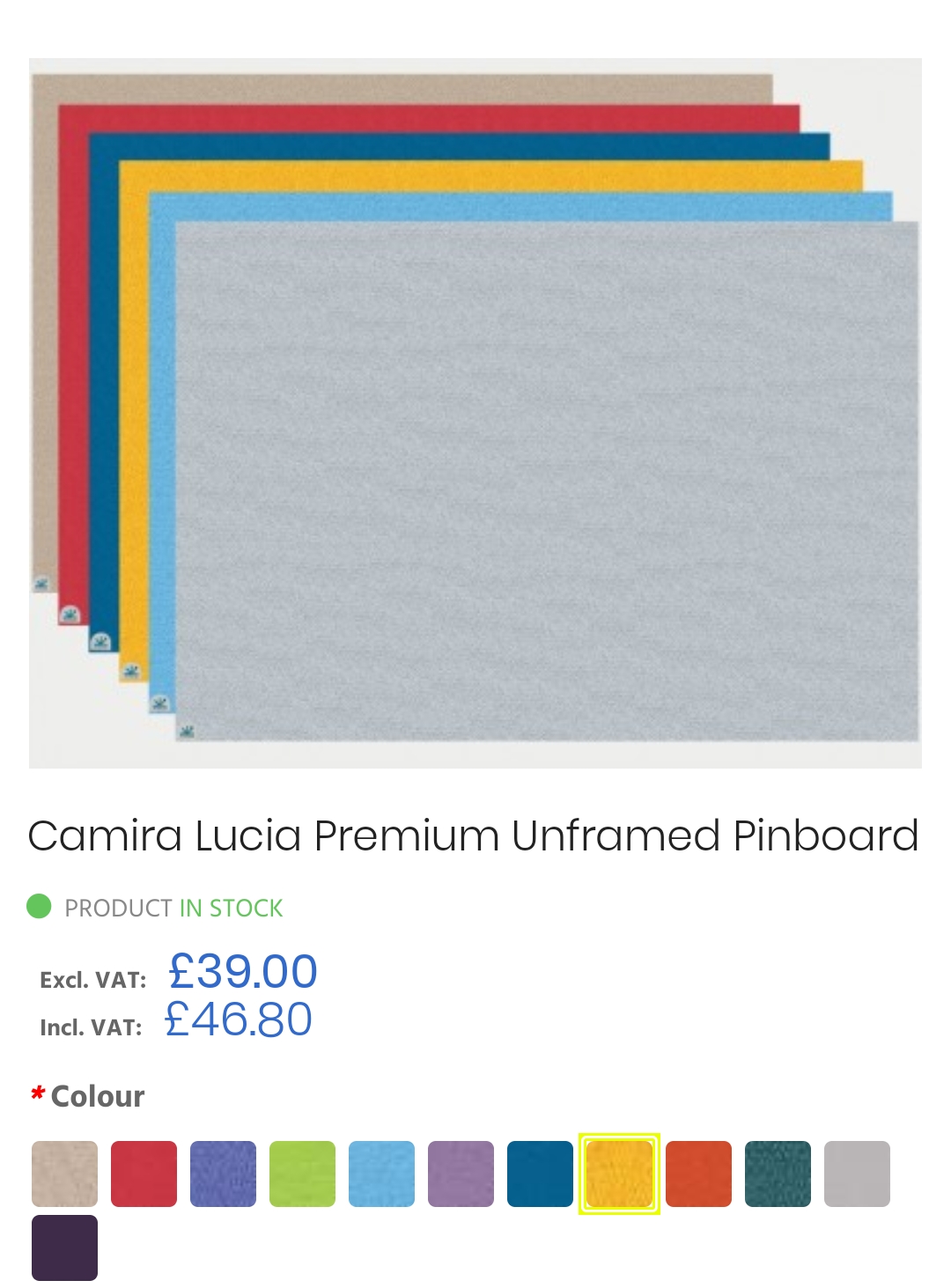Click the Camira Lucia Premium Unframed Pinboard title

473,835
